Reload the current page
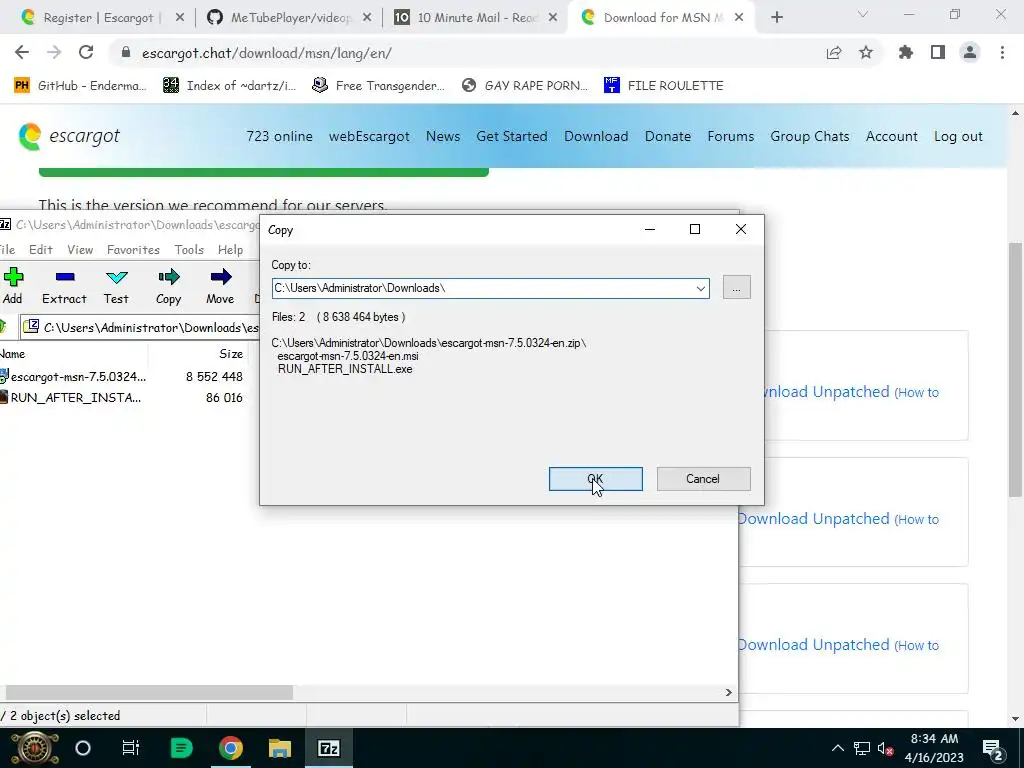 86,53
